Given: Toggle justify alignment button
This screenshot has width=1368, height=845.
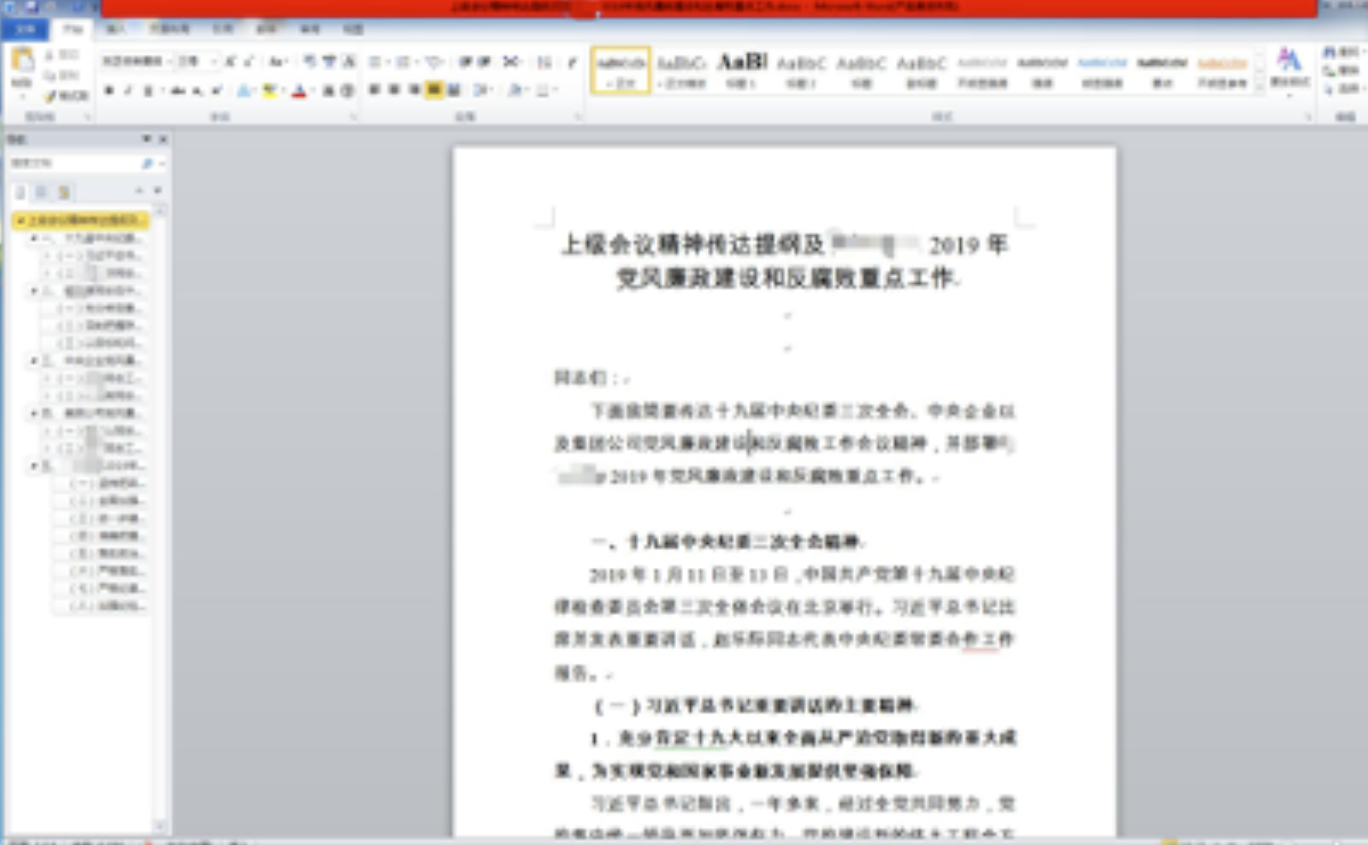Looking at the screenshot, I should (434, 90).
